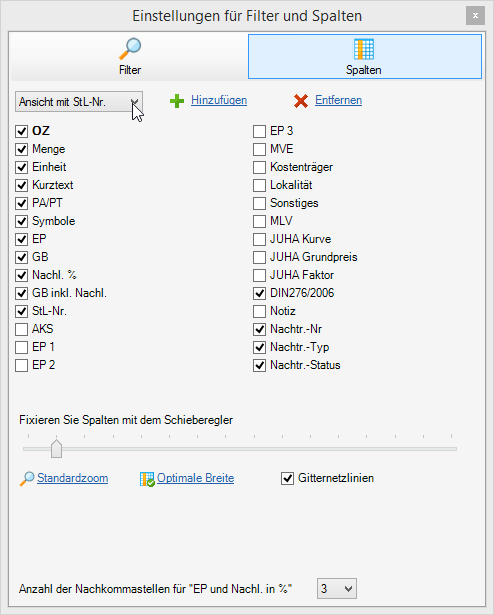Viewport: 494px width, 615px height.
Task: Open the Nachkommastellen dropdown showing 3
Action: [x=337, y=589]
